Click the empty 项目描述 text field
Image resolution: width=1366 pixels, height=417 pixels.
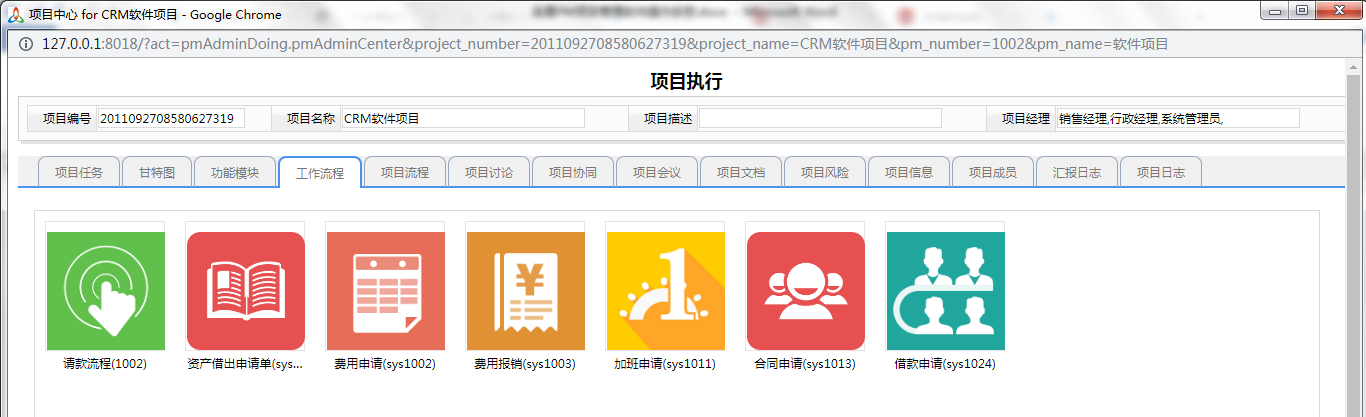(x=819, y=118)
